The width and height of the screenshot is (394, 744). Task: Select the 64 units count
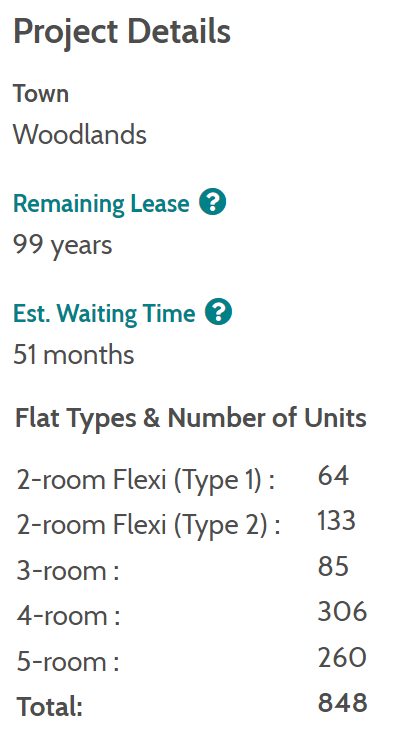pyautogui.click(x=334, y=475)
